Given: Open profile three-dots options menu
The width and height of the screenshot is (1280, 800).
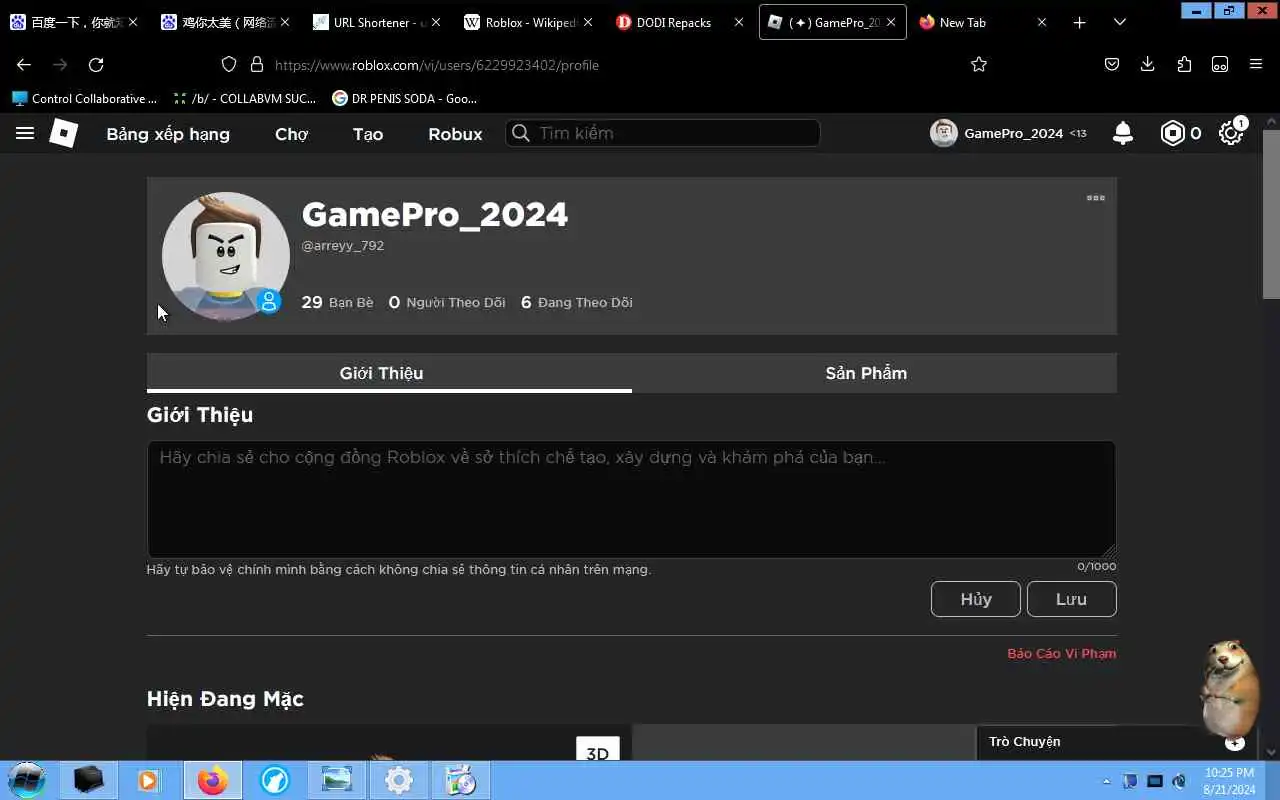Looking at the screenshot, I should click(1096, 198).
